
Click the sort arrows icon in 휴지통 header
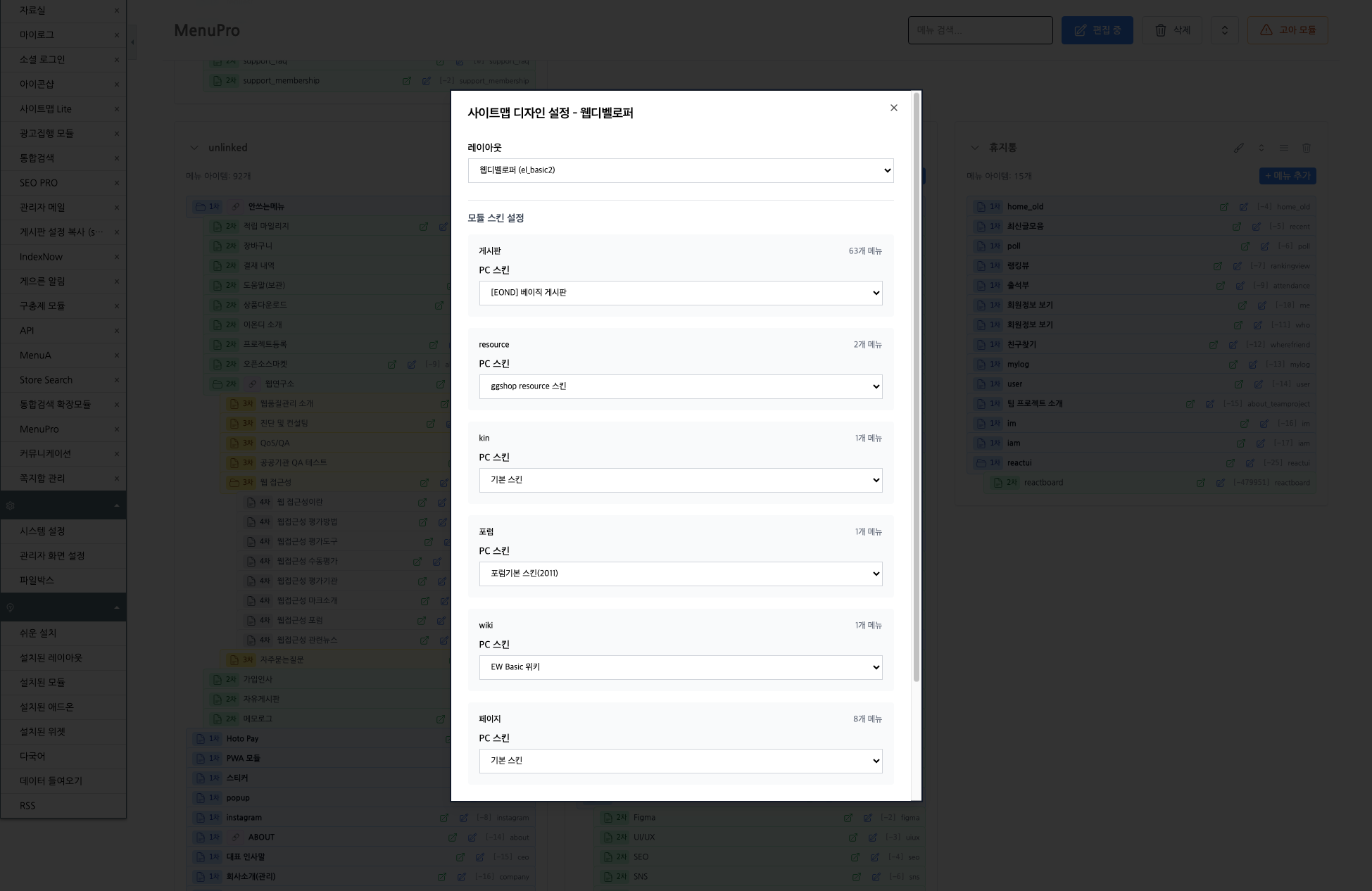point(1261,148)
